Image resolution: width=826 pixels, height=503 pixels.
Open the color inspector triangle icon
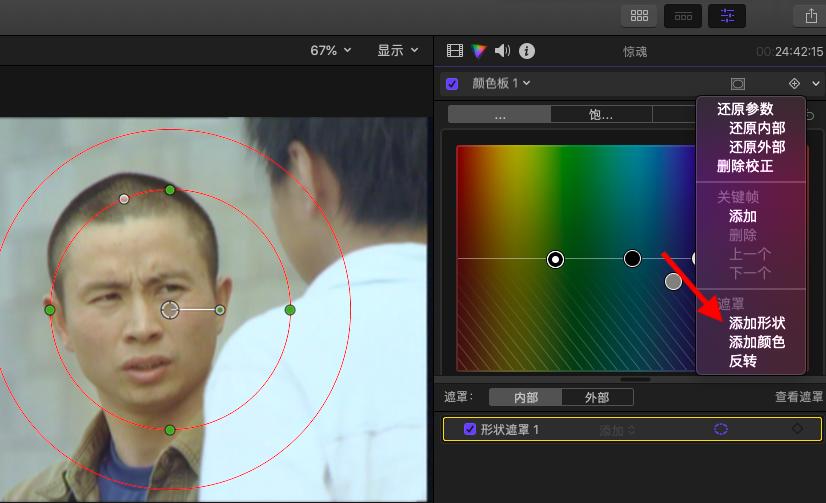(478, 51)
